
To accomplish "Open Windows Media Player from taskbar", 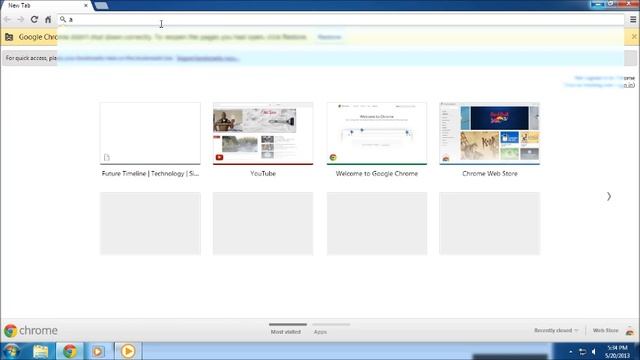I will pyautogui.click(x=128, y=351).
